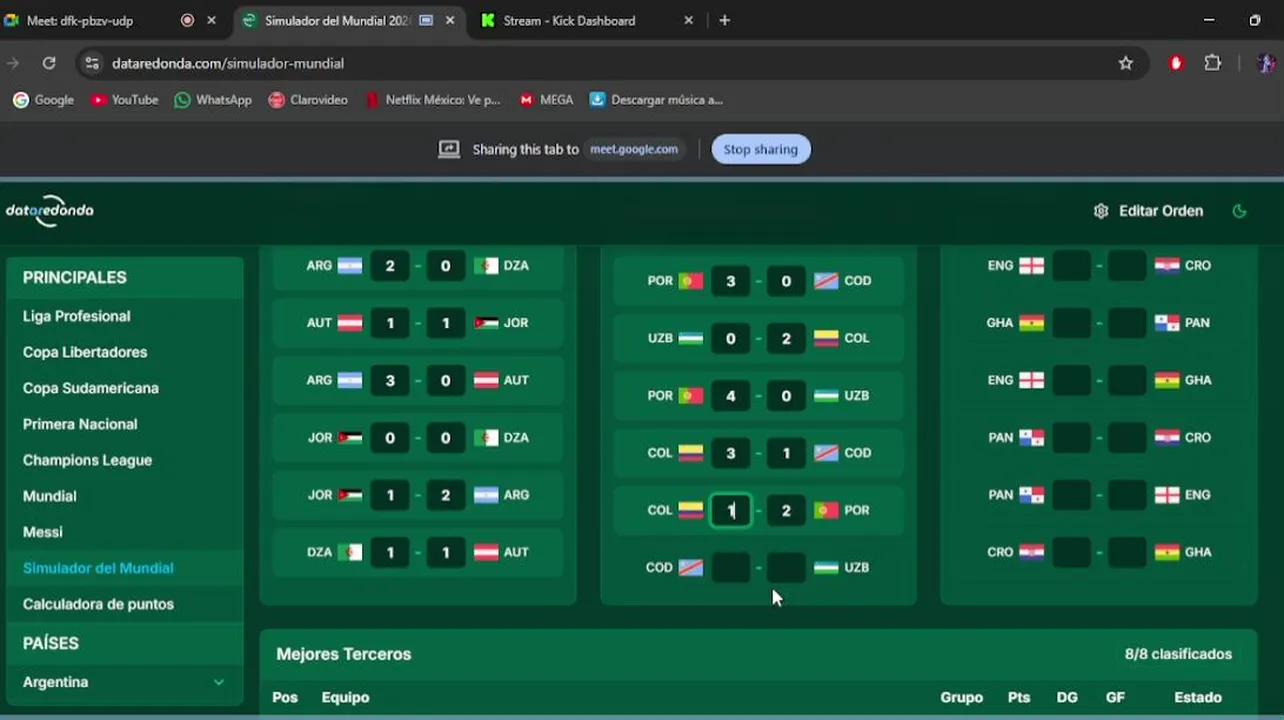Click the meet.google.com sharing link
Viewport: 1284px width, 720px height.
(x=634, y=149)
